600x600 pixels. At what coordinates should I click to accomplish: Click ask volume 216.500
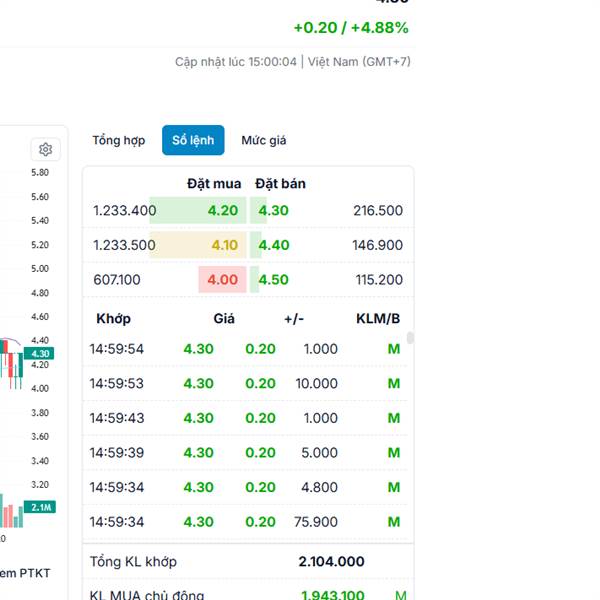(x=378, y=210)
